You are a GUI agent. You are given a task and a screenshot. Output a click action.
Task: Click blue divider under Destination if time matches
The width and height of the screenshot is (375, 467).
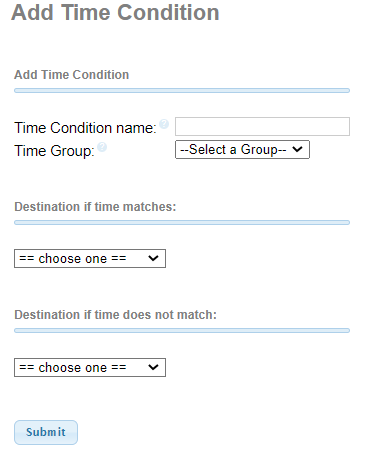click(182, 222)
